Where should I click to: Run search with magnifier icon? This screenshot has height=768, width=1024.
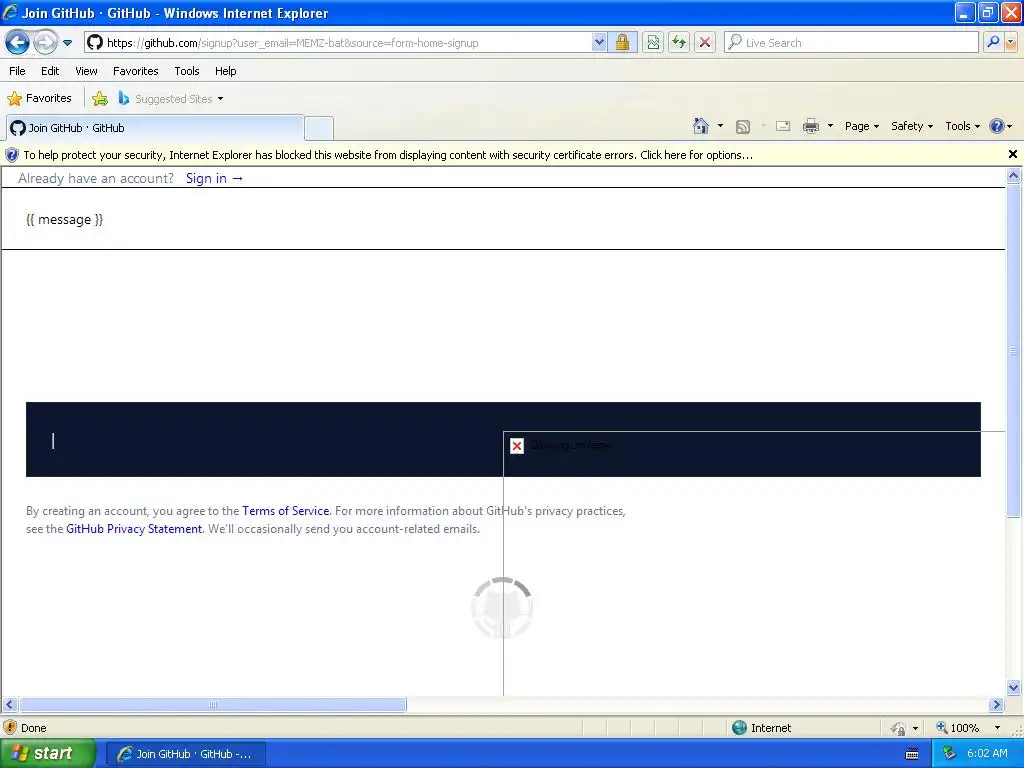point(993,42)
